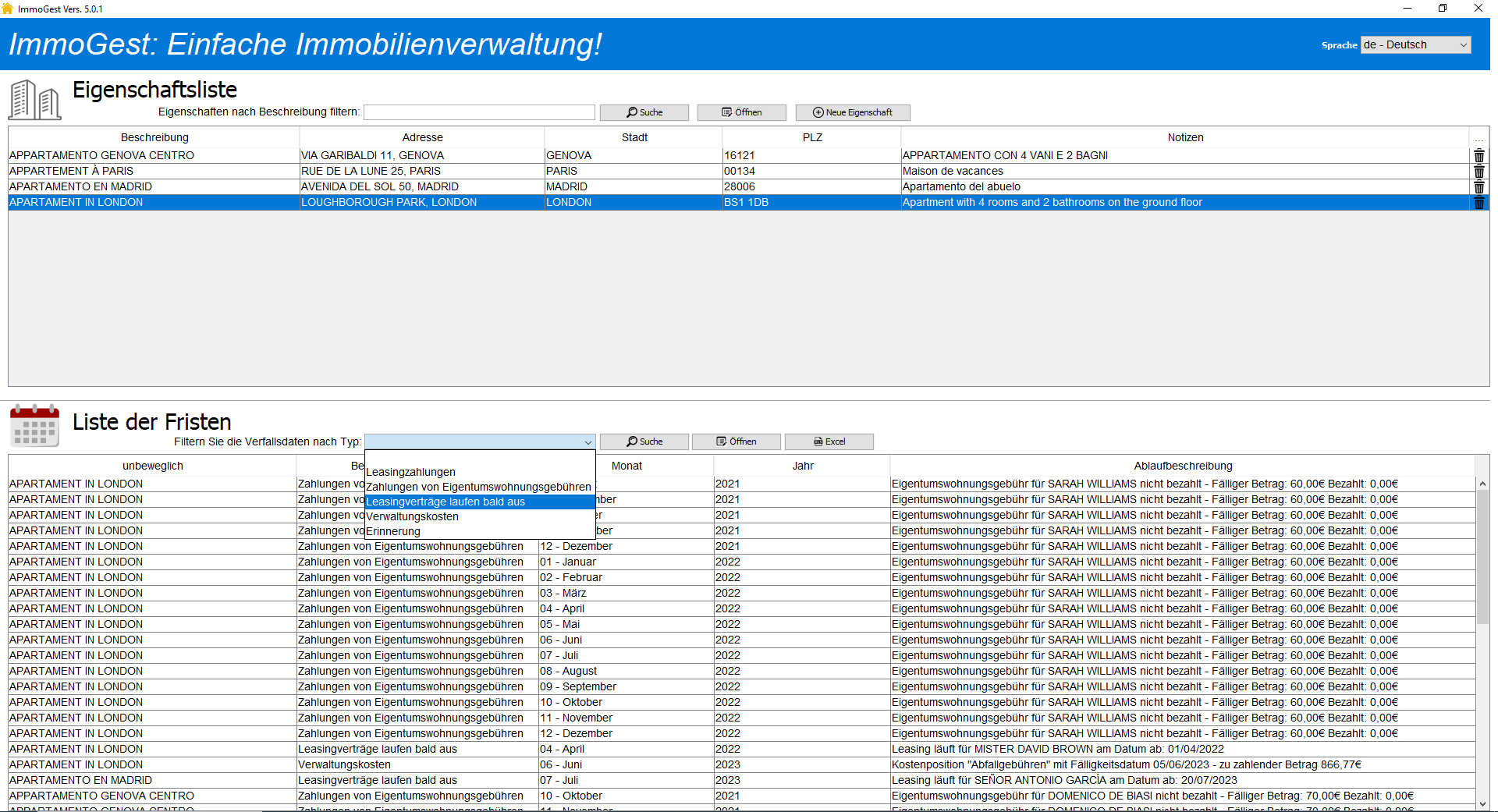Open the Sprache language dropdown

[x=1415, y=45]
